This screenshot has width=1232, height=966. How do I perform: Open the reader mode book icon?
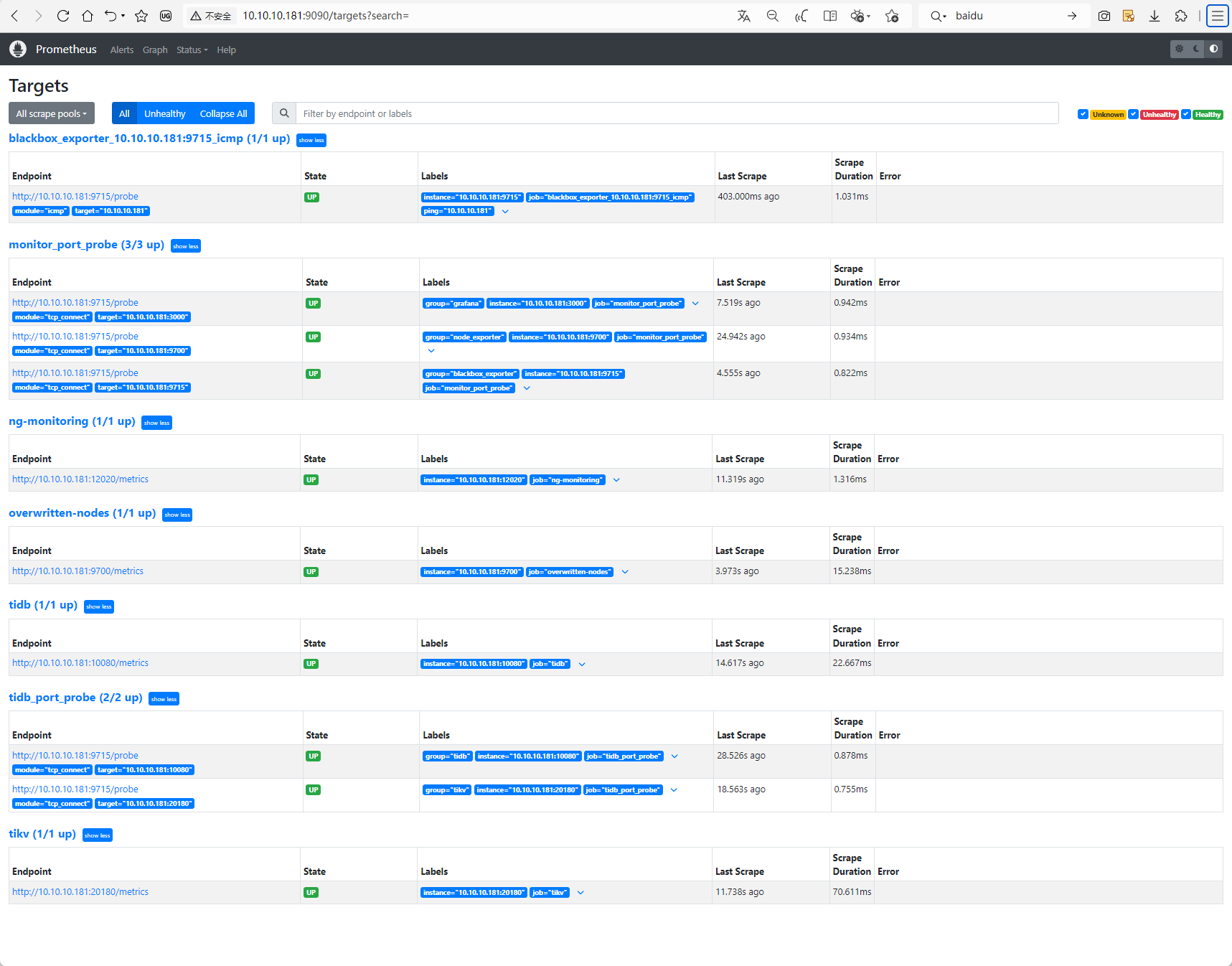coord(830,16)
